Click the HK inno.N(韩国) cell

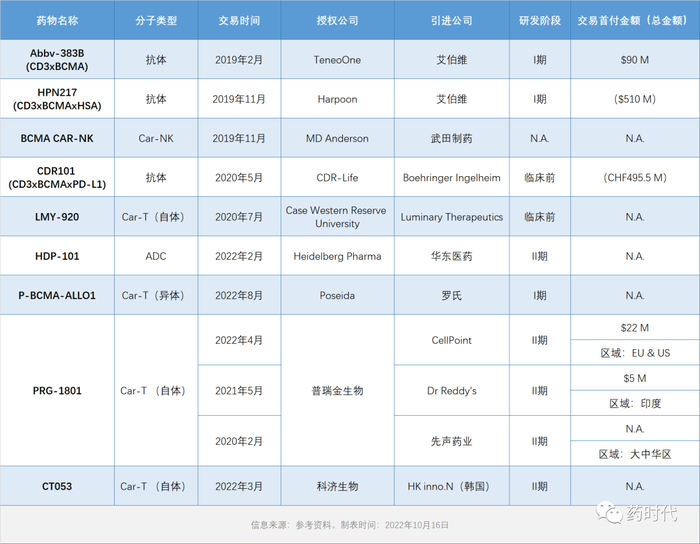coord(452,486)
